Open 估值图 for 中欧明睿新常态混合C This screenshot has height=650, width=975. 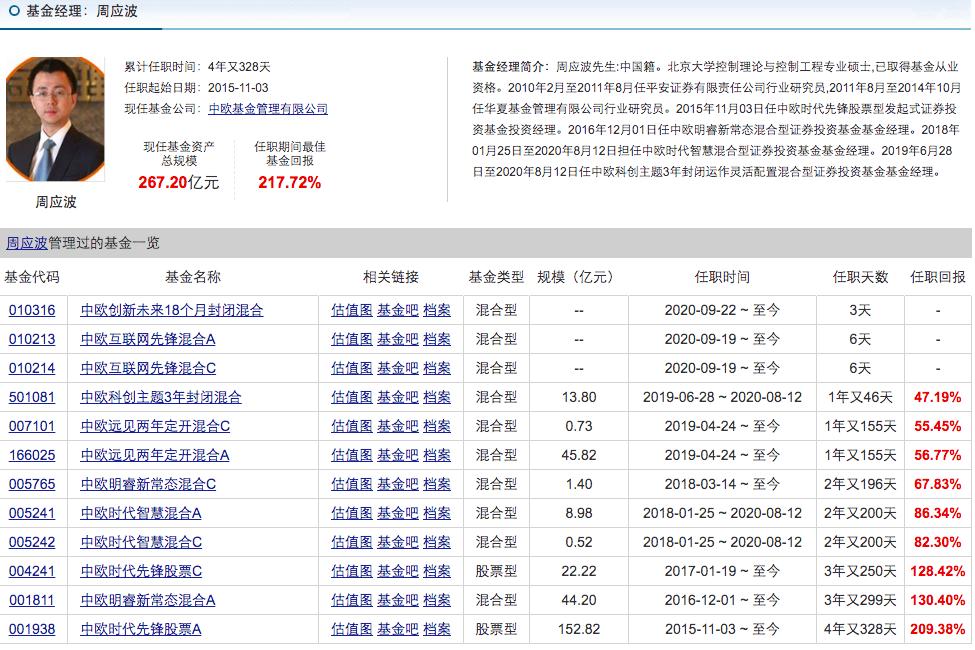pos(352,484)
